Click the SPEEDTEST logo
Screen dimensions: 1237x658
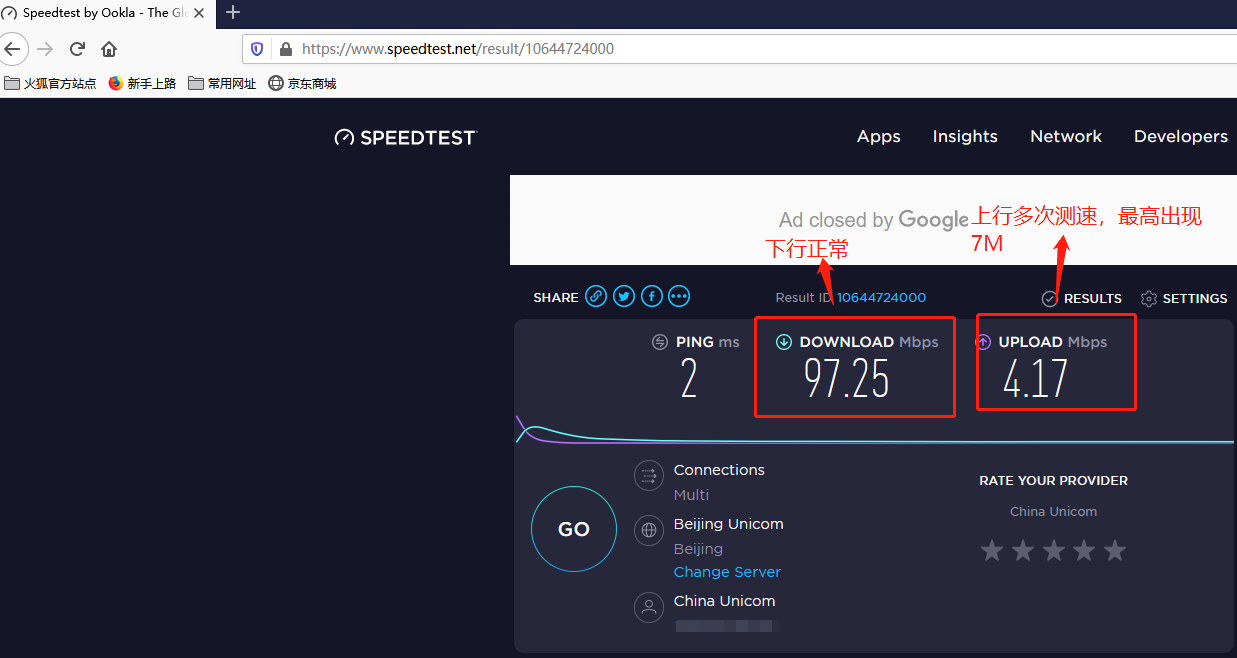click(406, 137)
